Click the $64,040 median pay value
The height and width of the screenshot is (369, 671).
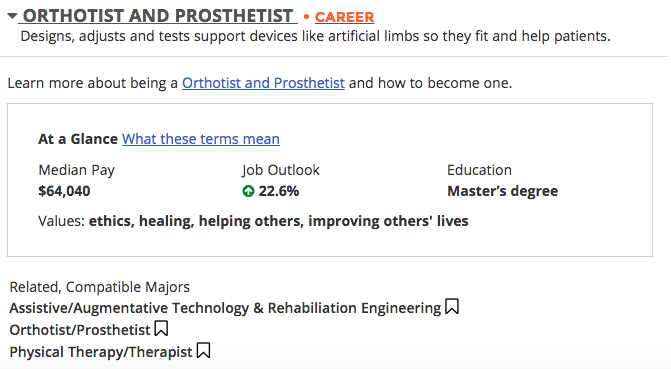click(64, 191)
